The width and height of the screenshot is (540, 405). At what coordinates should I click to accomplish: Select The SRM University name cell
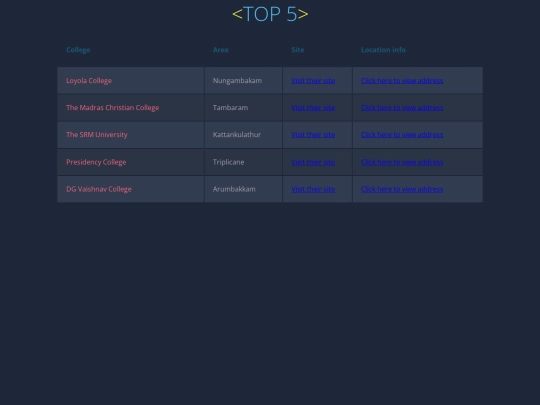point(131,135)
